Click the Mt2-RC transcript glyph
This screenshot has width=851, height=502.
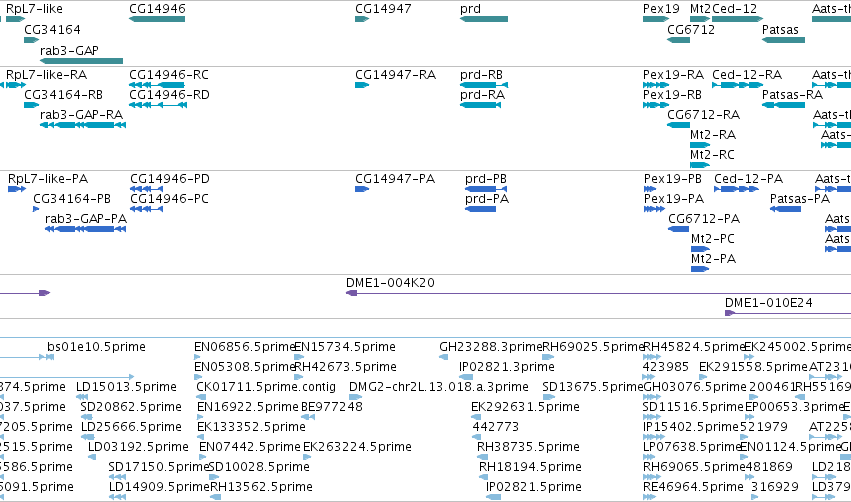pos(700,165)
